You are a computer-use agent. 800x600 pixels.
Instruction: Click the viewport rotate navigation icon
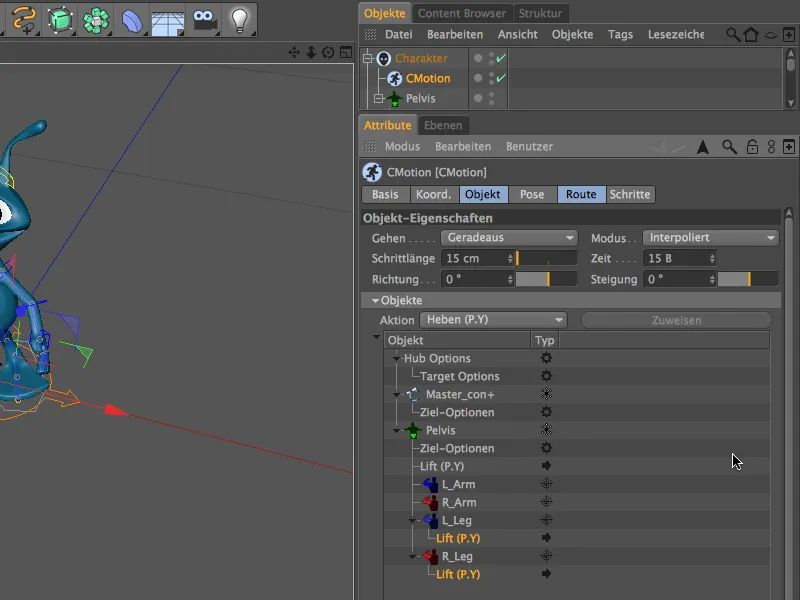click(328, 53)
